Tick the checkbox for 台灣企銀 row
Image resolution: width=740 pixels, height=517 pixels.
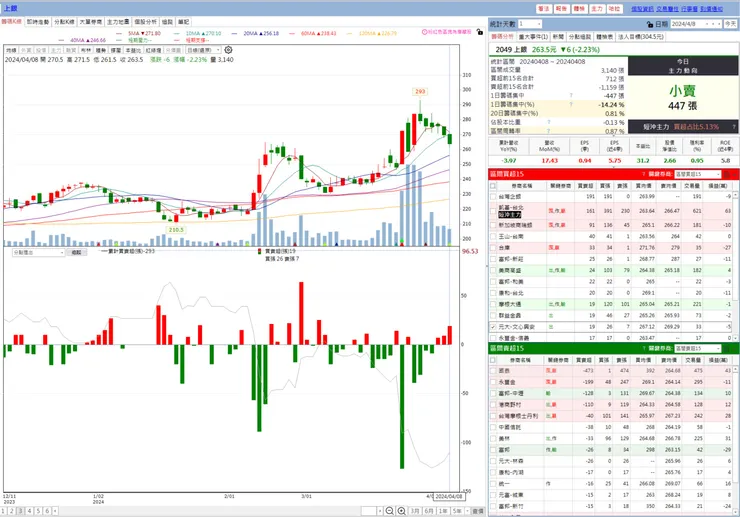pyautogui.click(x=493, y=196)
